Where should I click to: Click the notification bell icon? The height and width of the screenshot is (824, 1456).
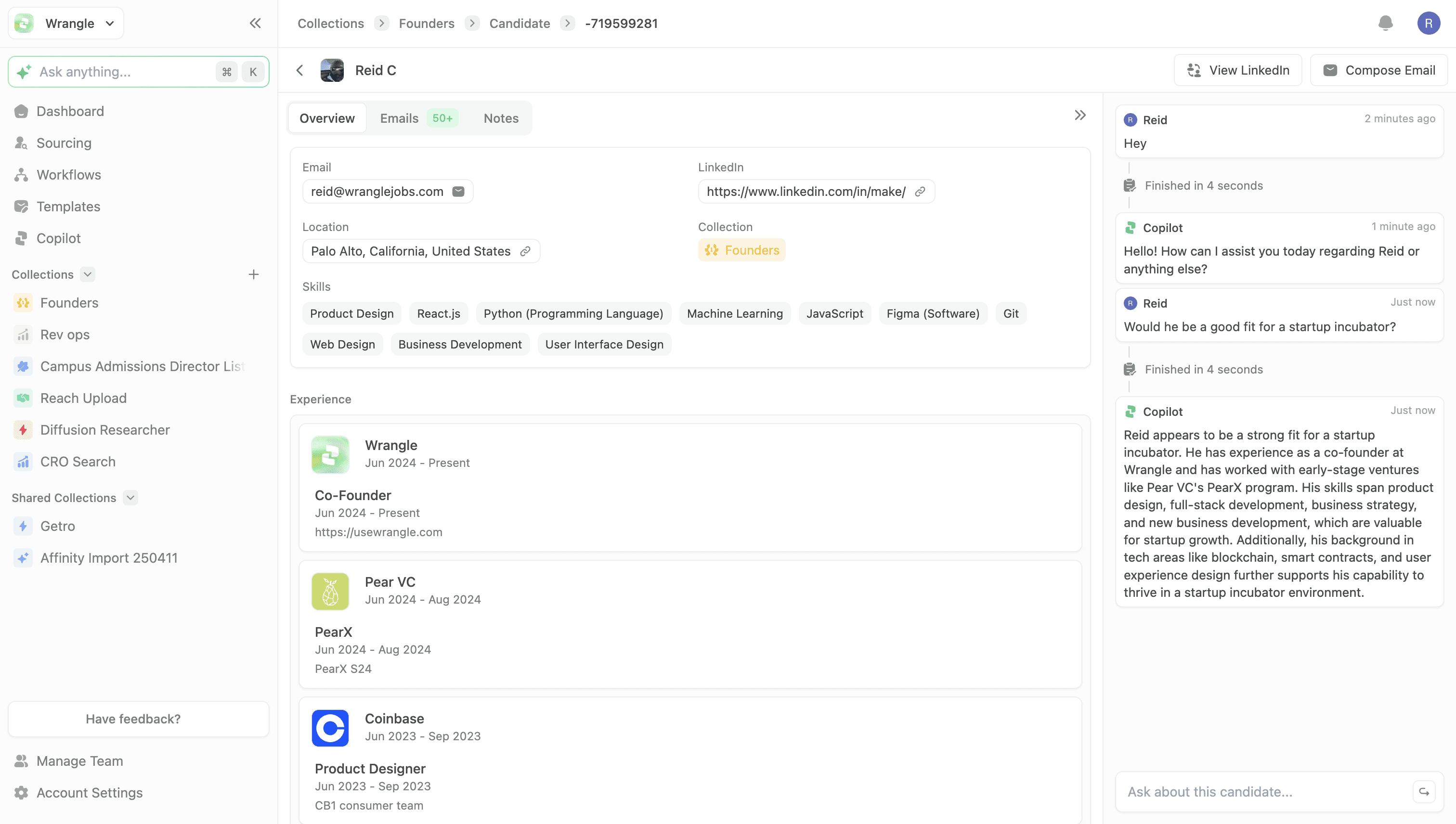[1385, 23]
